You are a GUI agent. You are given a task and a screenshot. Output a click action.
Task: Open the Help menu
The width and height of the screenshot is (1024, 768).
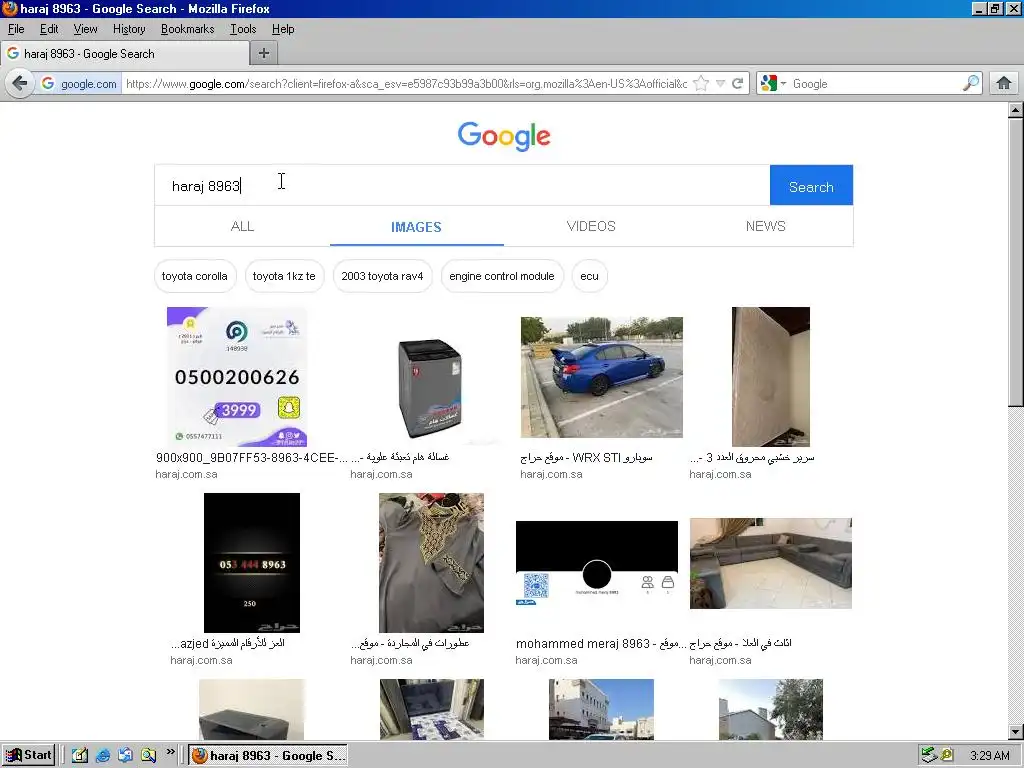[283, 29]
